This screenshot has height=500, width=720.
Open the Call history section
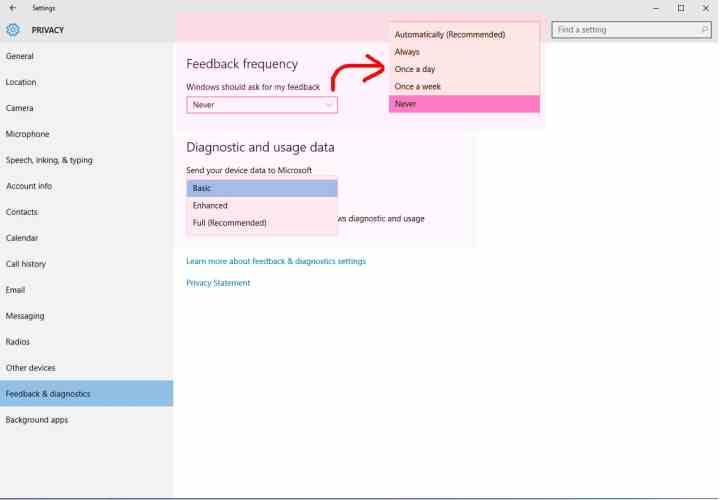pos(86,264)
